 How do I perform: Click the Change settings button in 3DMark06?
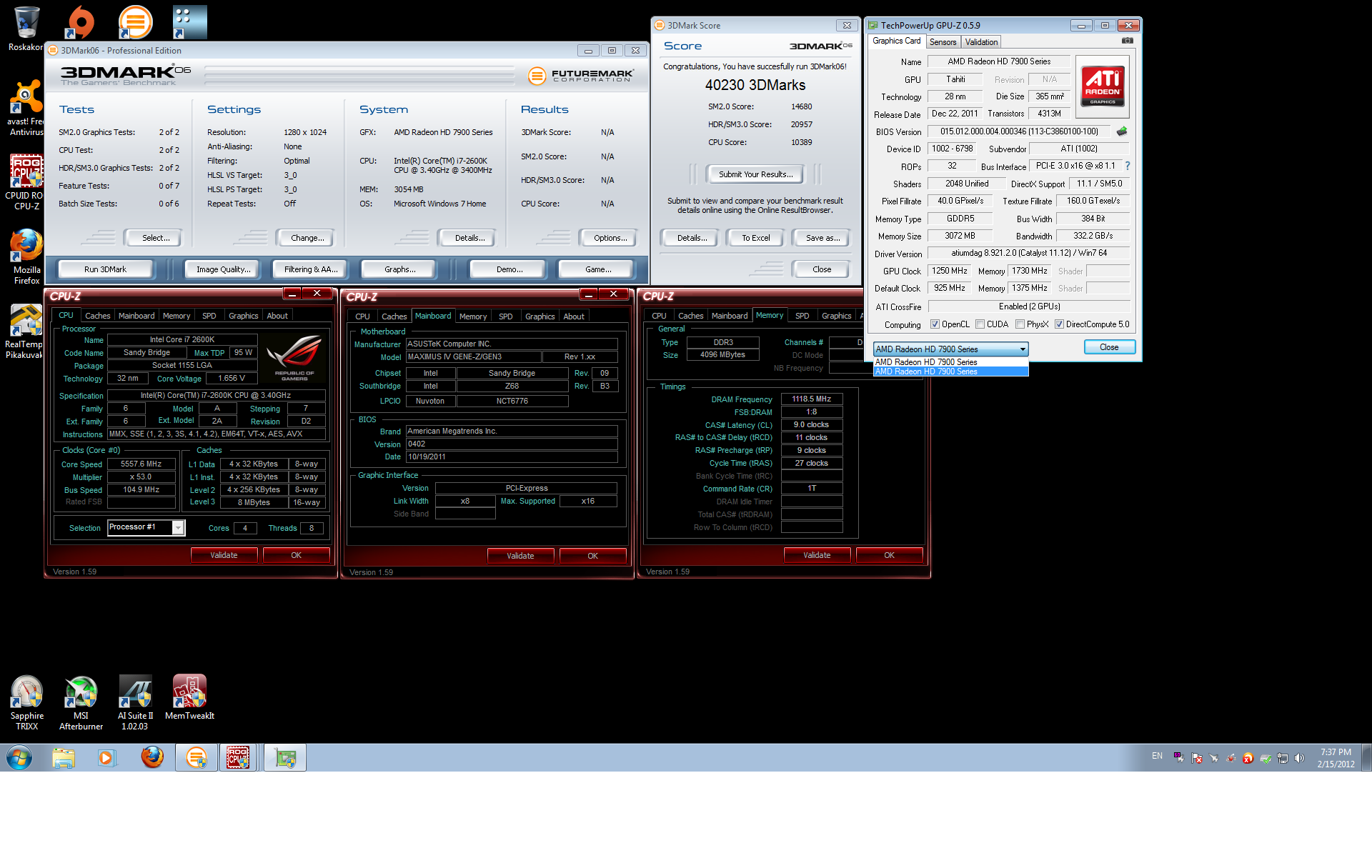tap(307, 238)
